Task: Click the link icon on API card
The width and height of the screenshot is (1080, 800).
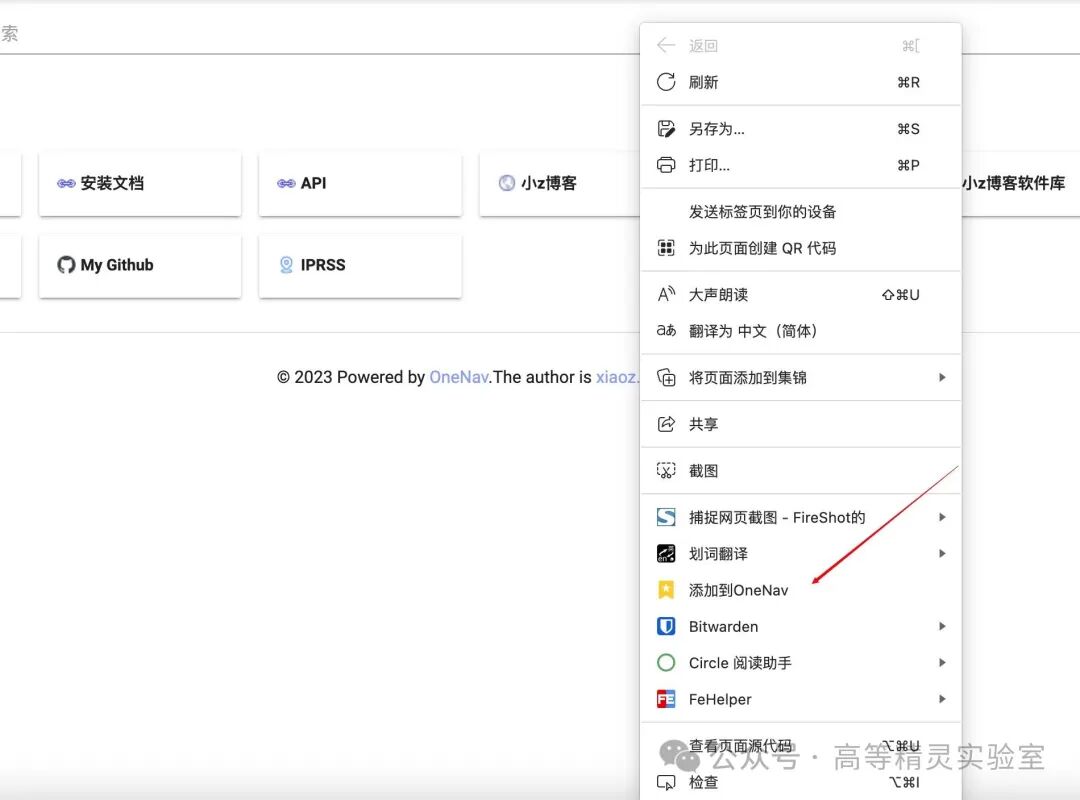Action: pos(286,183)
